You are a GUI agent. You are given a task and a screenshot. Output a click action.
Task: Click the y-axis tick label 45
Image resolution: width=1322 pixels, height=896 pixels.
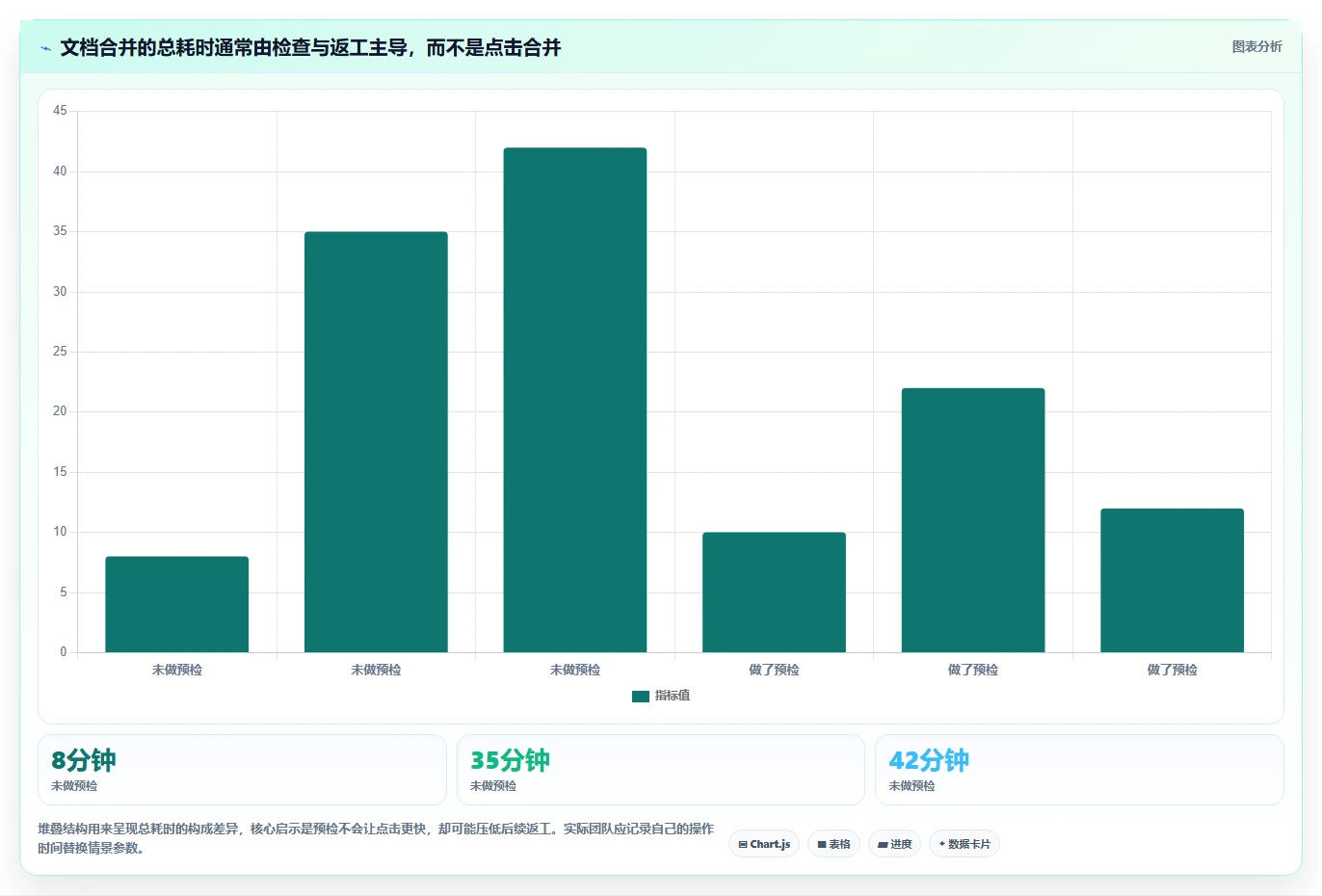pos(60,111)
